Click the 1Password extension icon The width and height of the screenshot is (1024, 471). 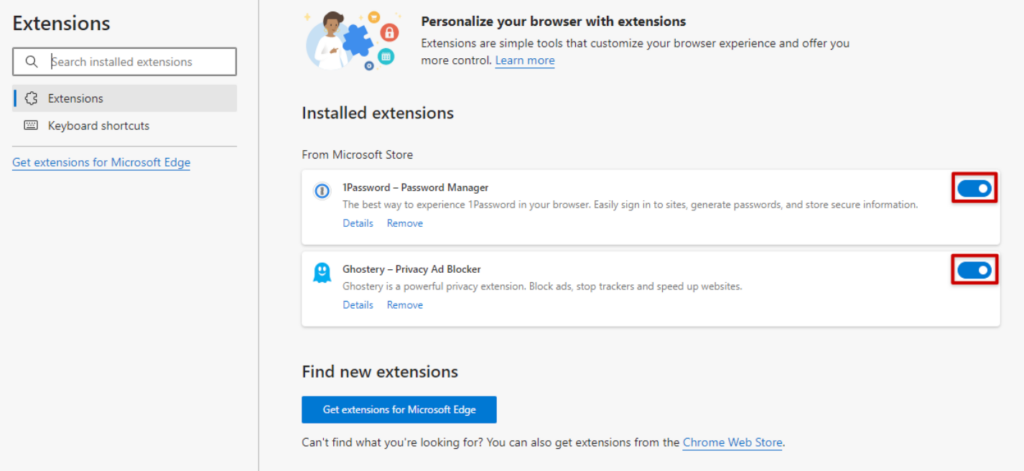coord(322,190)
